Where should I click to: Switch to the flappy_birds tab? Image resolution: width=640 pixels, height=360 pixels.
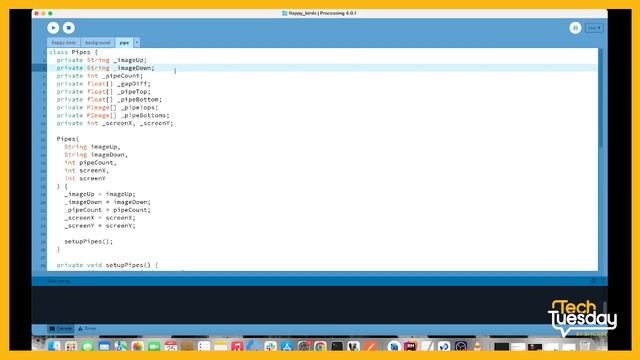64,42
